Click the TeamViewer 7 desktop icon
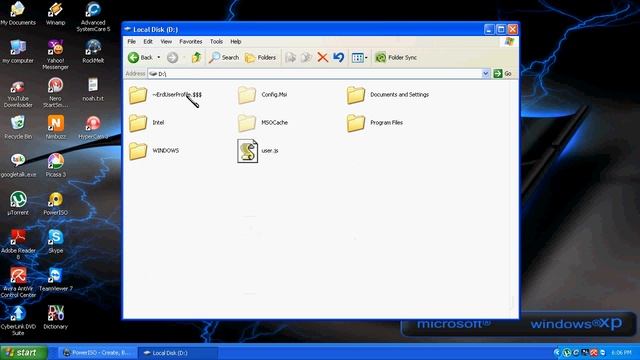This screenshot has width=640, height=360. point(56,279)
